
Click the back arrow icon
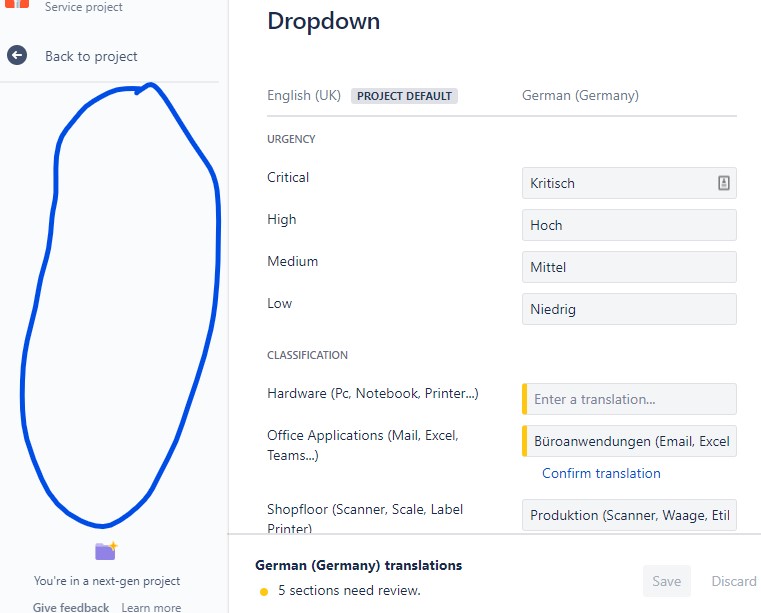(17, 55)
